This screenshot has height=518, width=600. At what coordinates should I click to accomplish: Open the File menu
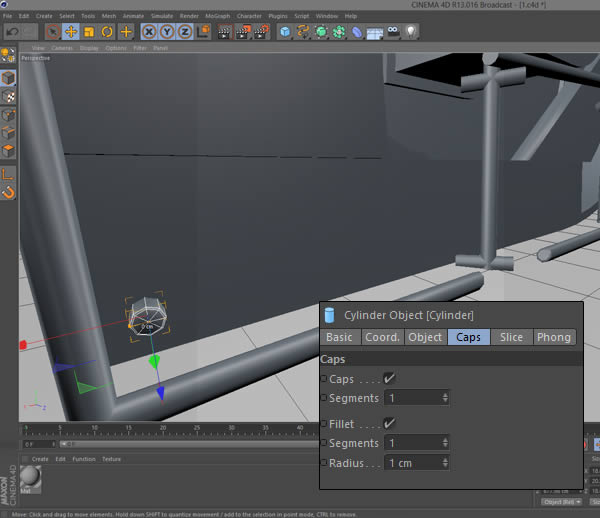pos(7,16)
